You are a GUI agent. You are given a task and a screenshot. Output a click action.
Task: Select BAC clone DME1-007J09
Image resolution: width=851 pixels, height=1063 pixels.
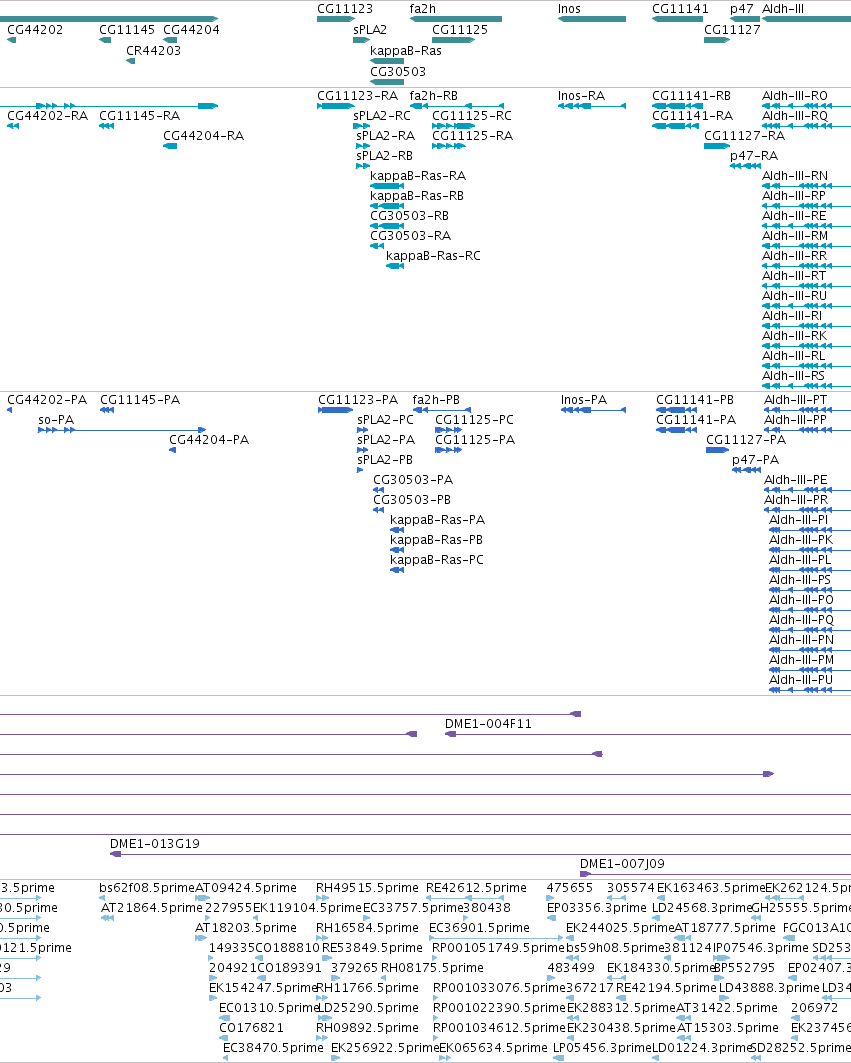(622, 864)
